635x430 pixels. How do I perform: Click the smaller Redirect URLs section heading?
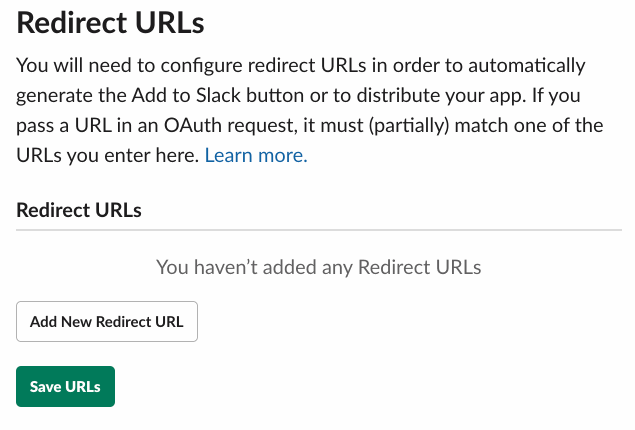pos(79,210)
